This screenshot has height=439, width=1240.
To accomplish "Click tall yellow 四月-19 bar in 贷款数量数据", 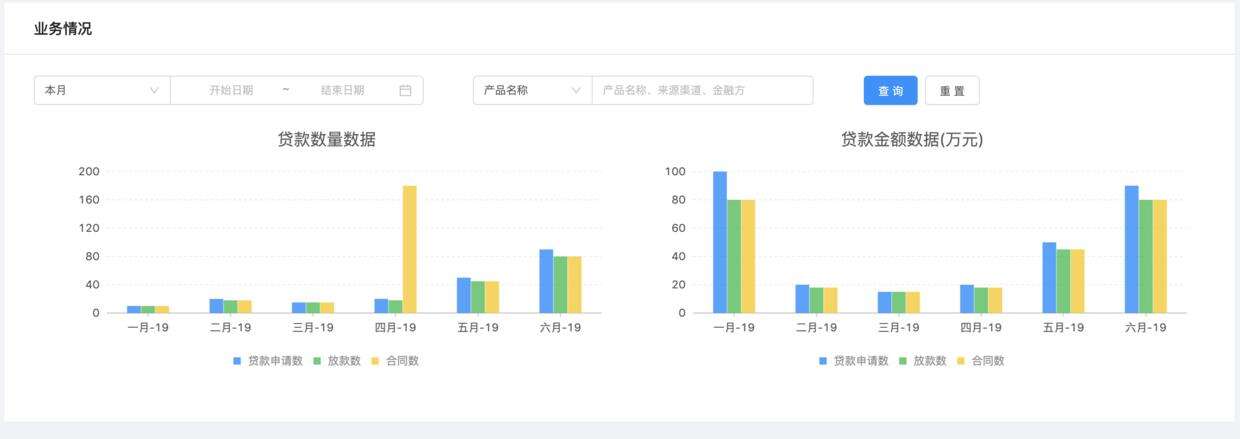I will coord(410,249).
